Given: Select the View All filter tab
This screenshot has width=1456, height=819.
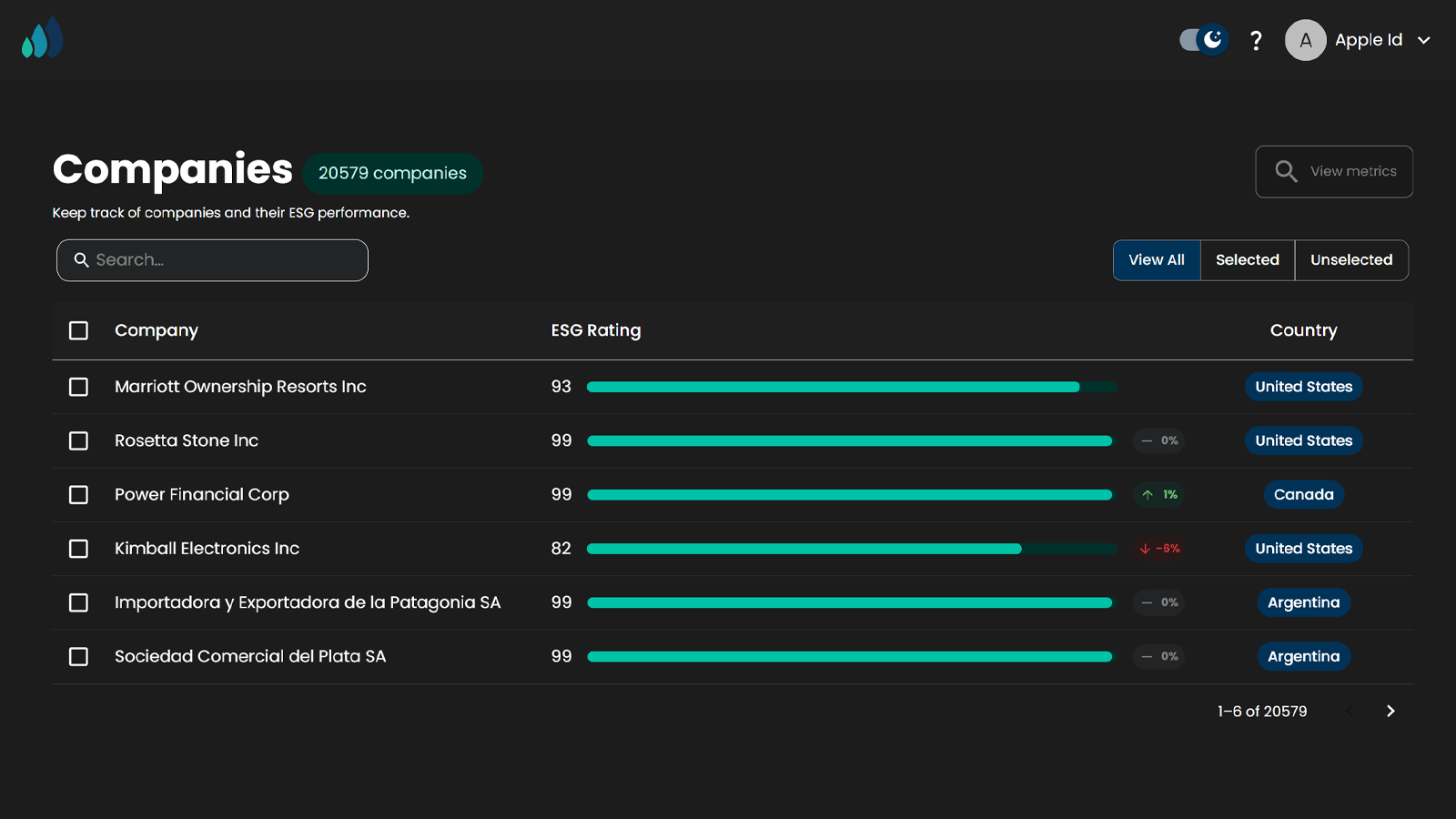Looking at the screenshot, I should (1156, 260).
